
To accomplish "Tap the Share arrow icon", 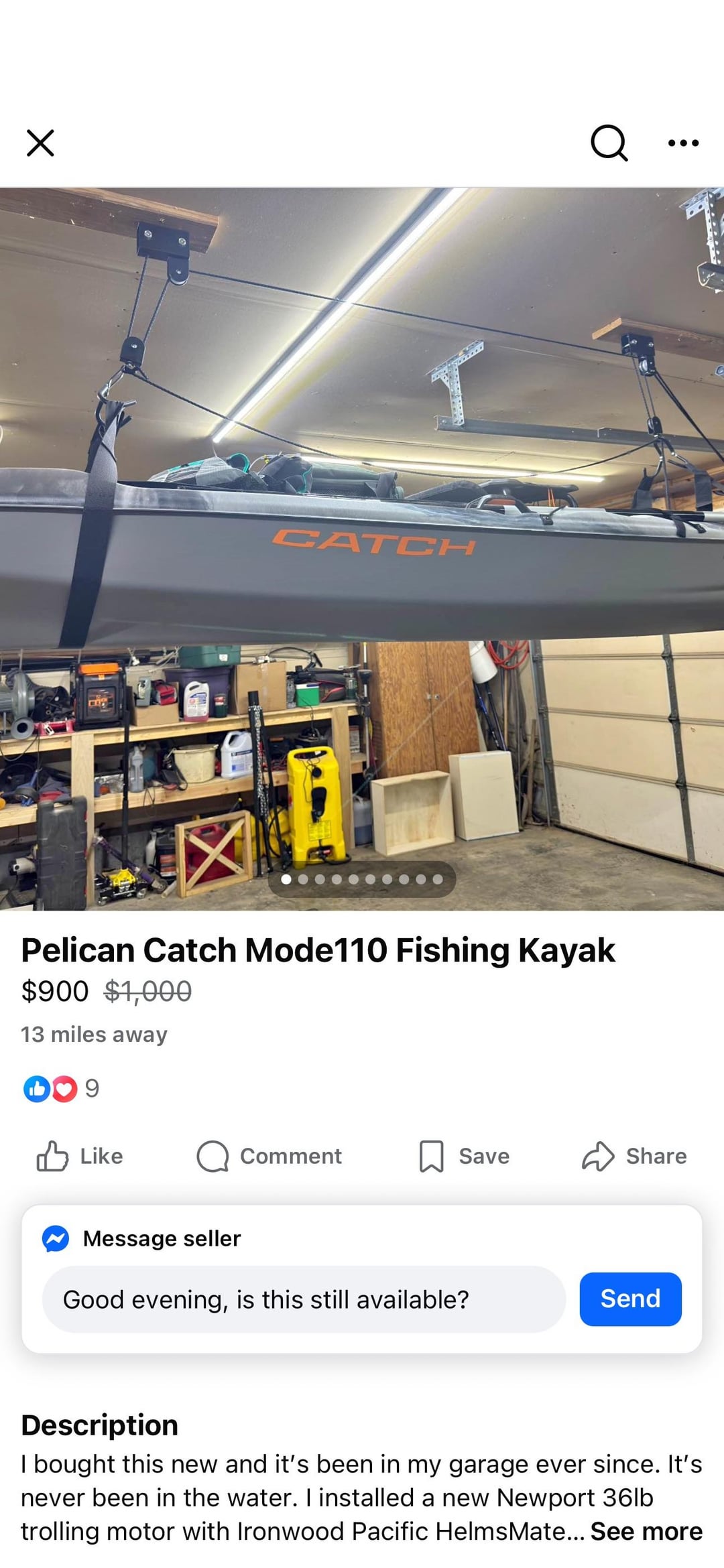I will 598,1156.
